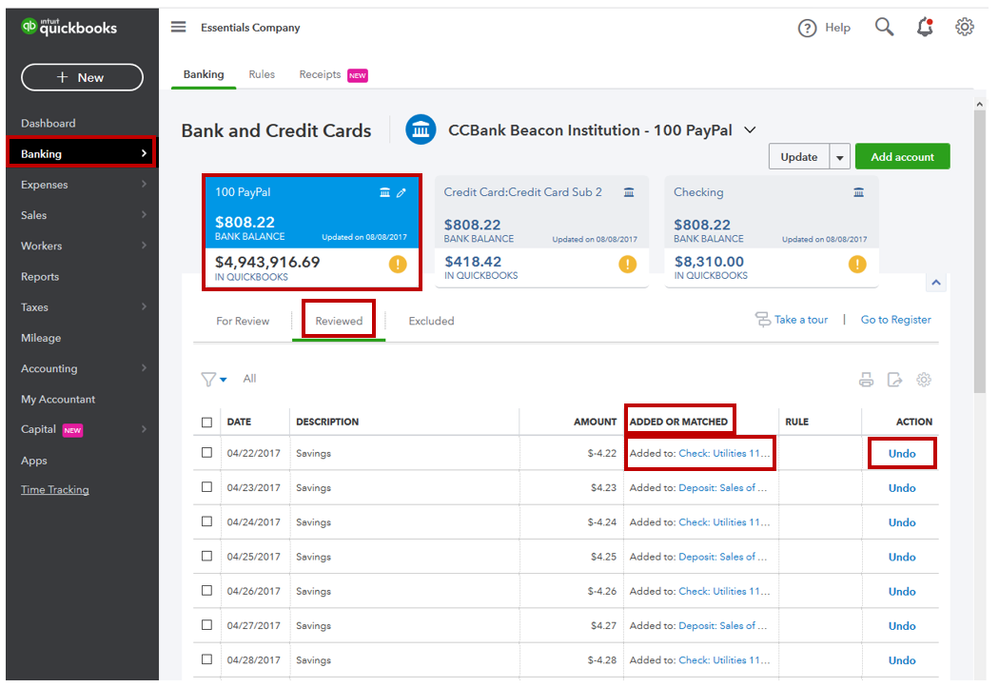Undo the 04/25/2017 transaction
Screen dimensions: 999x689
click(x=902, y=556)
